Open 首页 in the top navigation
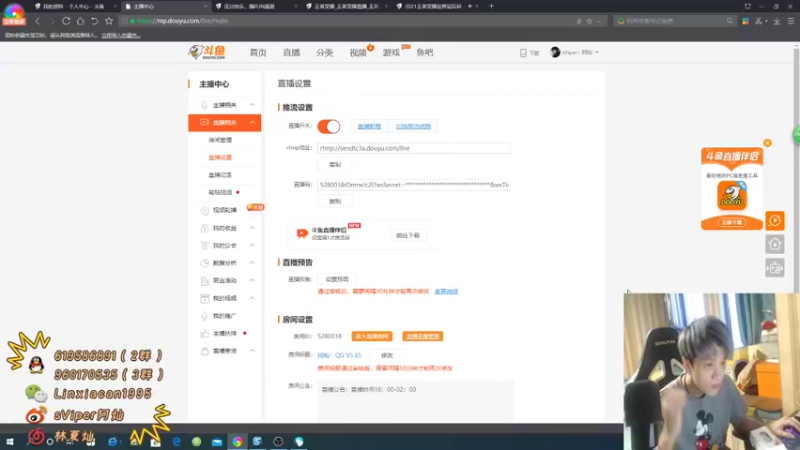800x450 pixels. point(258,53)
